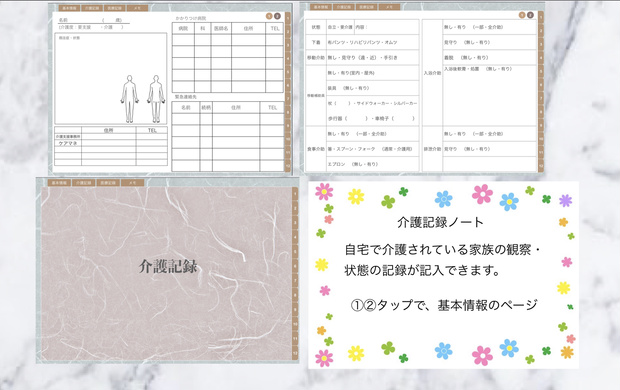Choose 介護記録 tab on the care-assistance page
Screen dimensions: 620x390
coord(343,7)
